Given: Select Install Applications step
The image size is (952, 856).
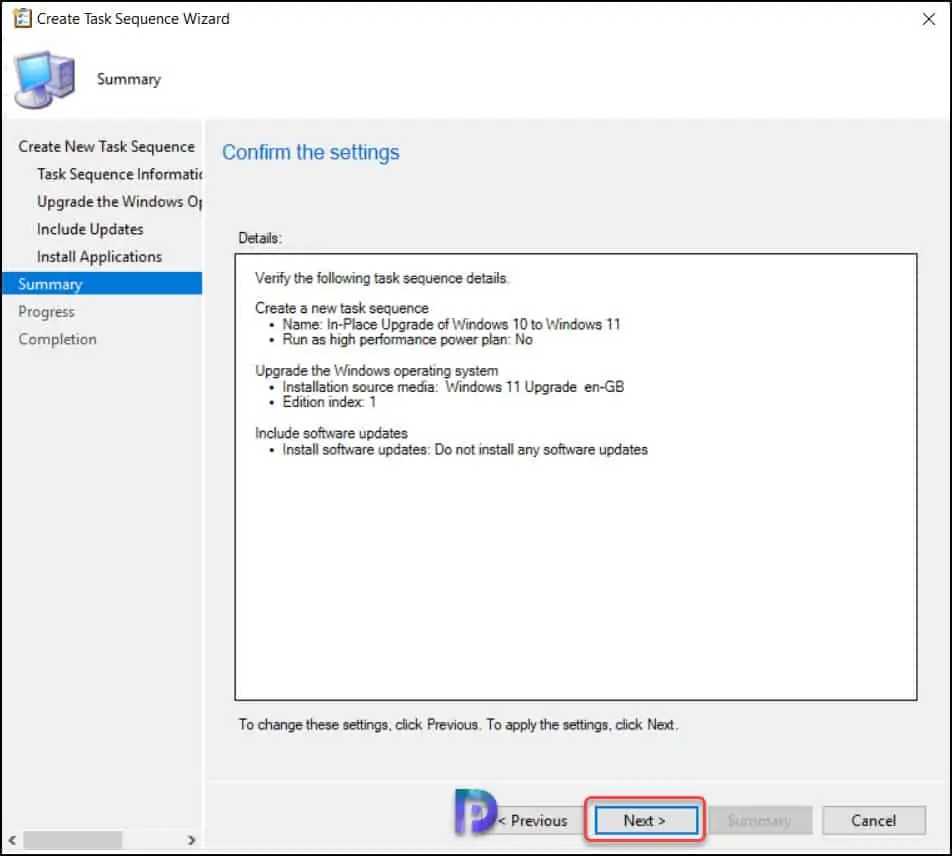Looking at the screenshot, I should point(99,257).
